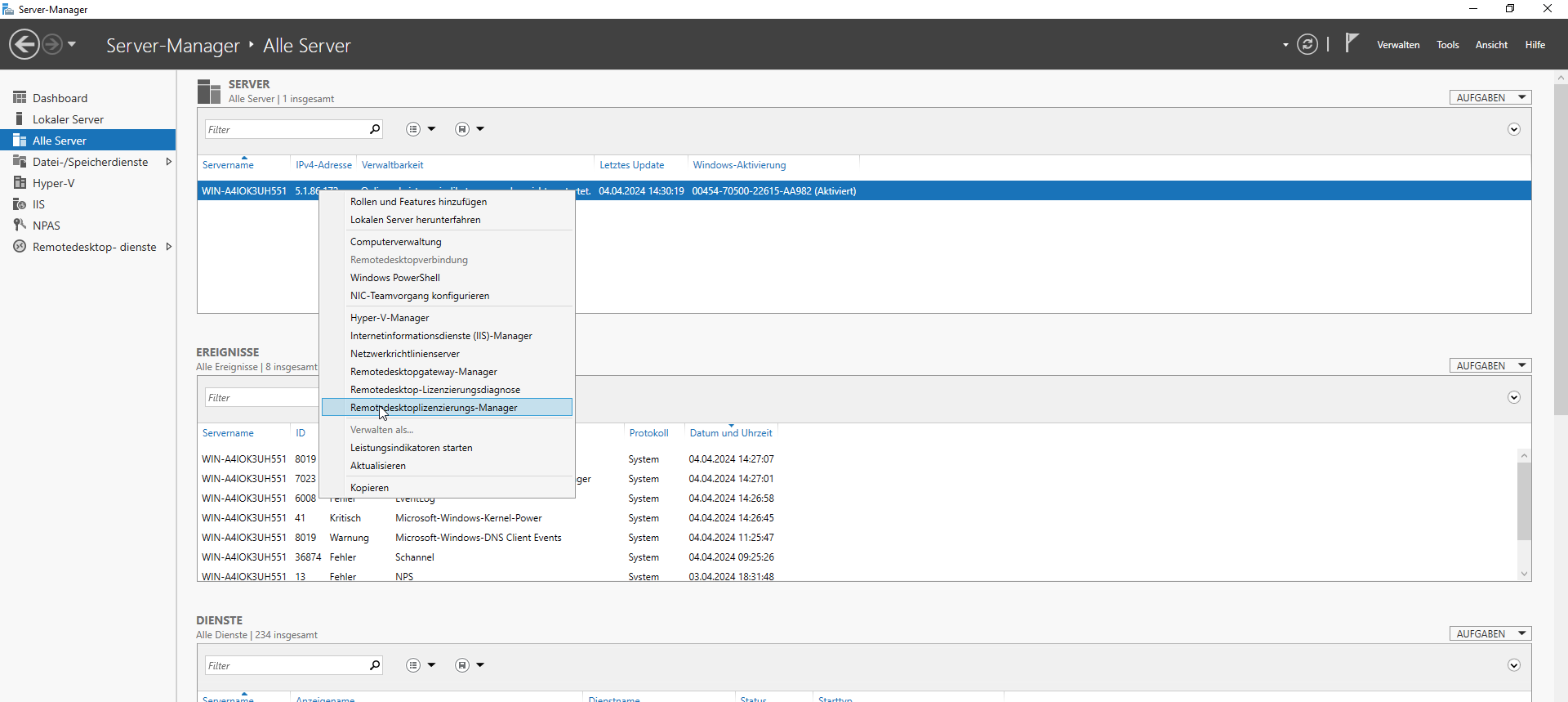Launch Windows PowerShell from context menu

[447, 278]
